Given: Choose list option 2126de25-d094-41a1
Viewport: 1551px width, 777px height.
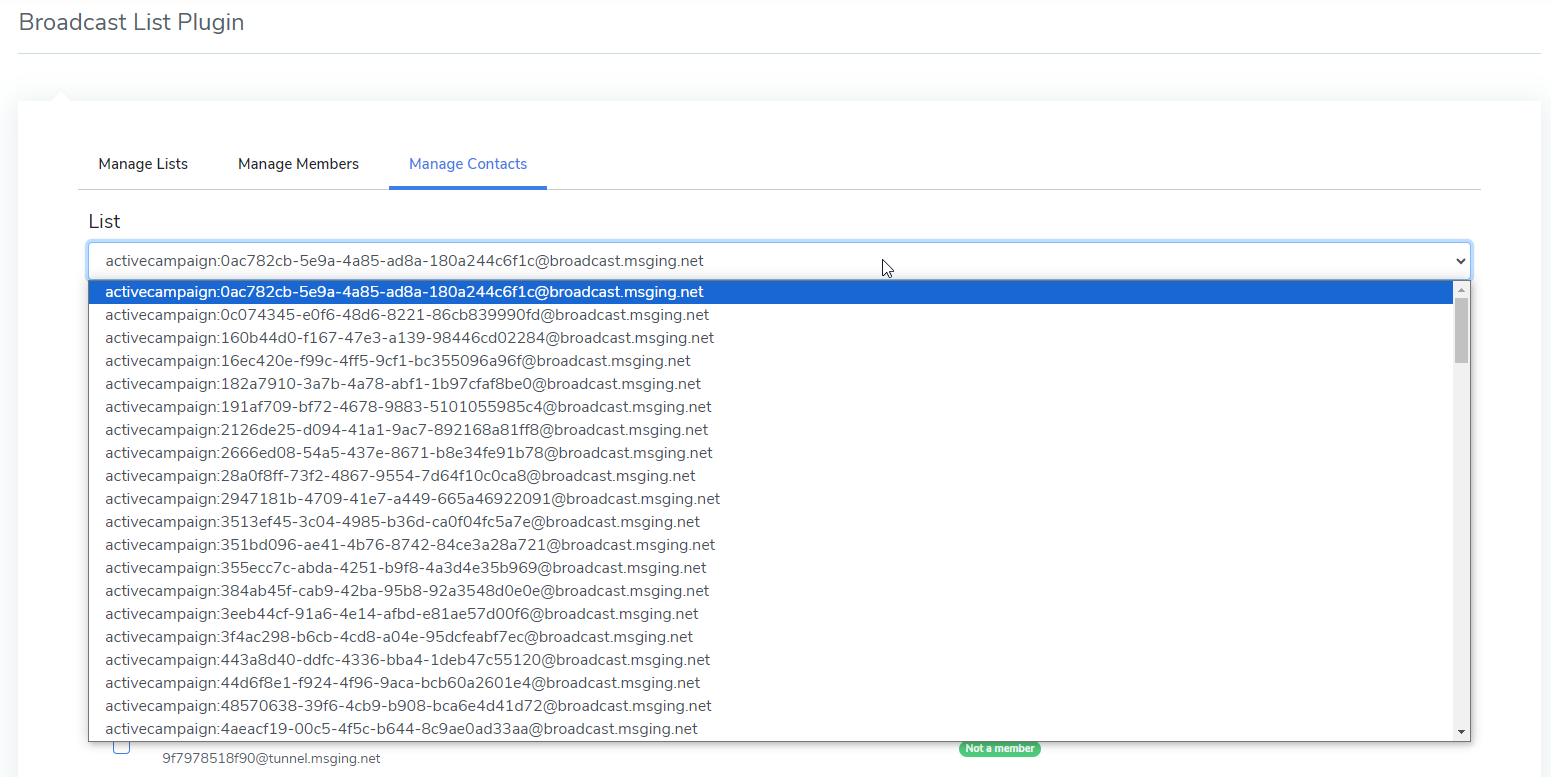Looking at the screenshot, I should pos(770,430).
